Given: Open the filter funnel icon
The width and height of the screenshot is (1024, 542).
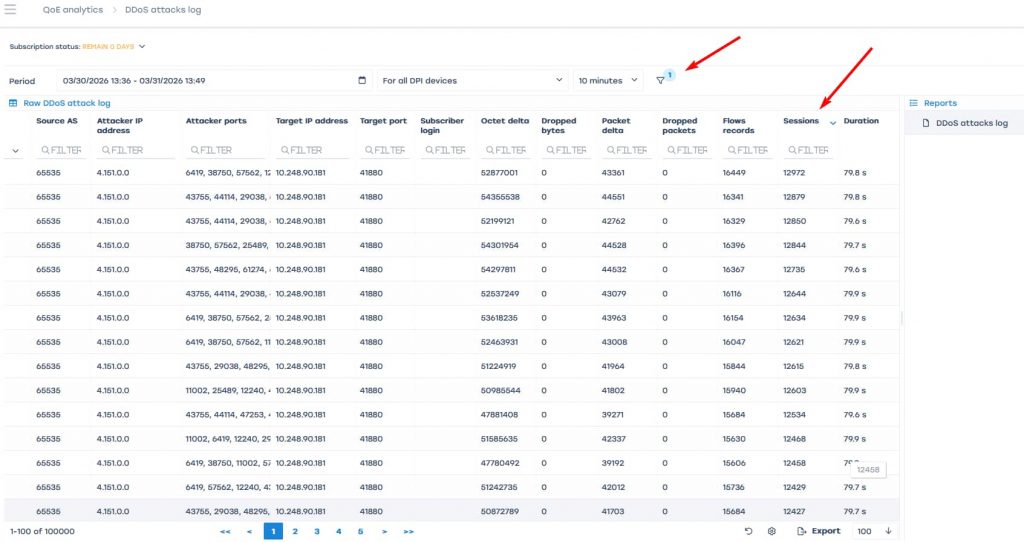Looking at the screenshot, I should pos(660,80).
